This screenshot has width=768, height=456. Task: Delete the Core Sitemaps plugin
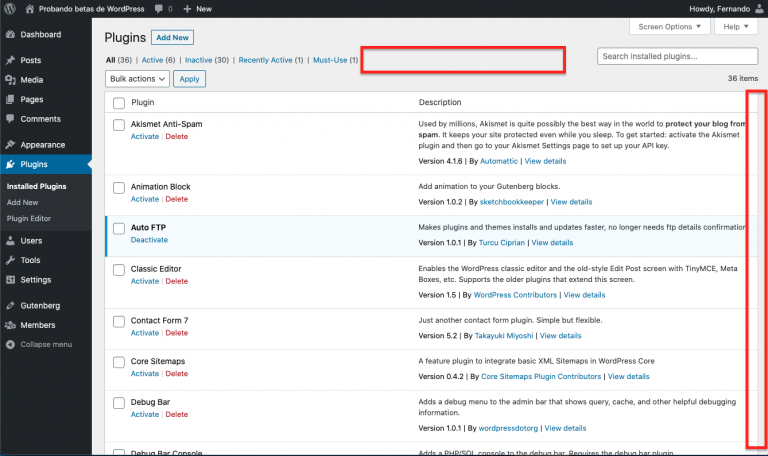[176, 374]
